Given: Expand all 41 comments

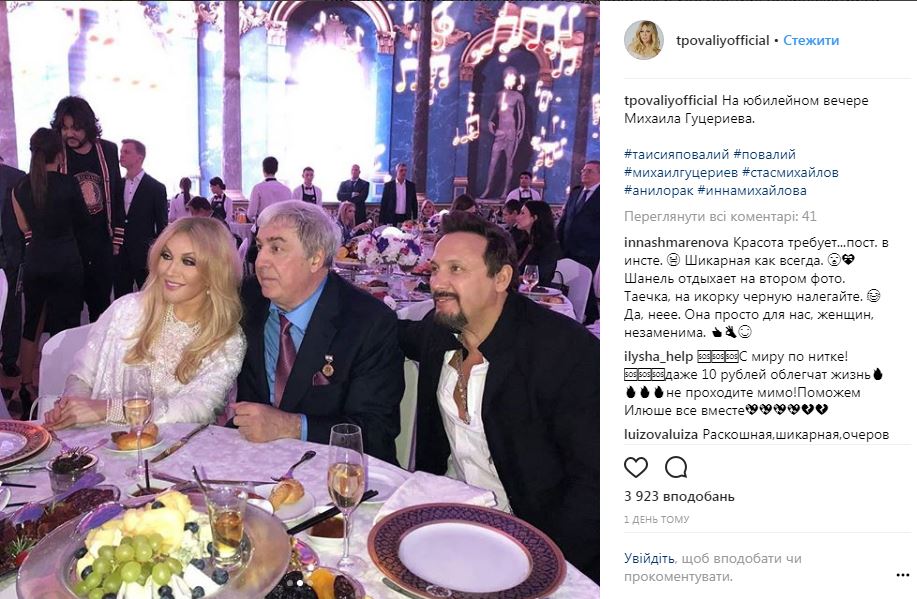Looking at the screenshot, I should (720, 216).
